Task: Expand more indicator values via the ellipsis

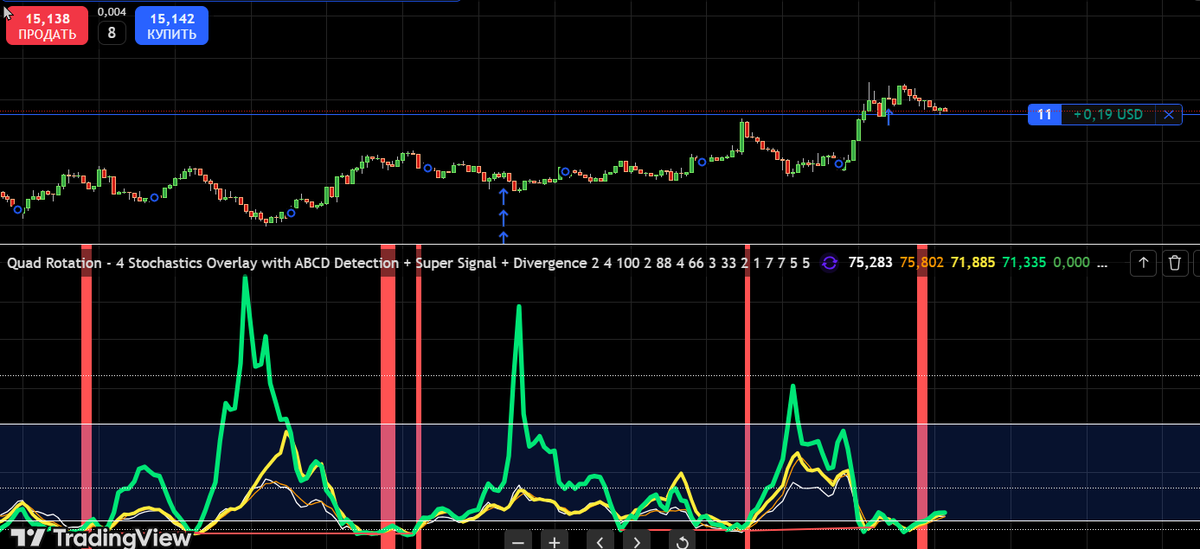Action: pyautogui.click(x=1101, y=264)
